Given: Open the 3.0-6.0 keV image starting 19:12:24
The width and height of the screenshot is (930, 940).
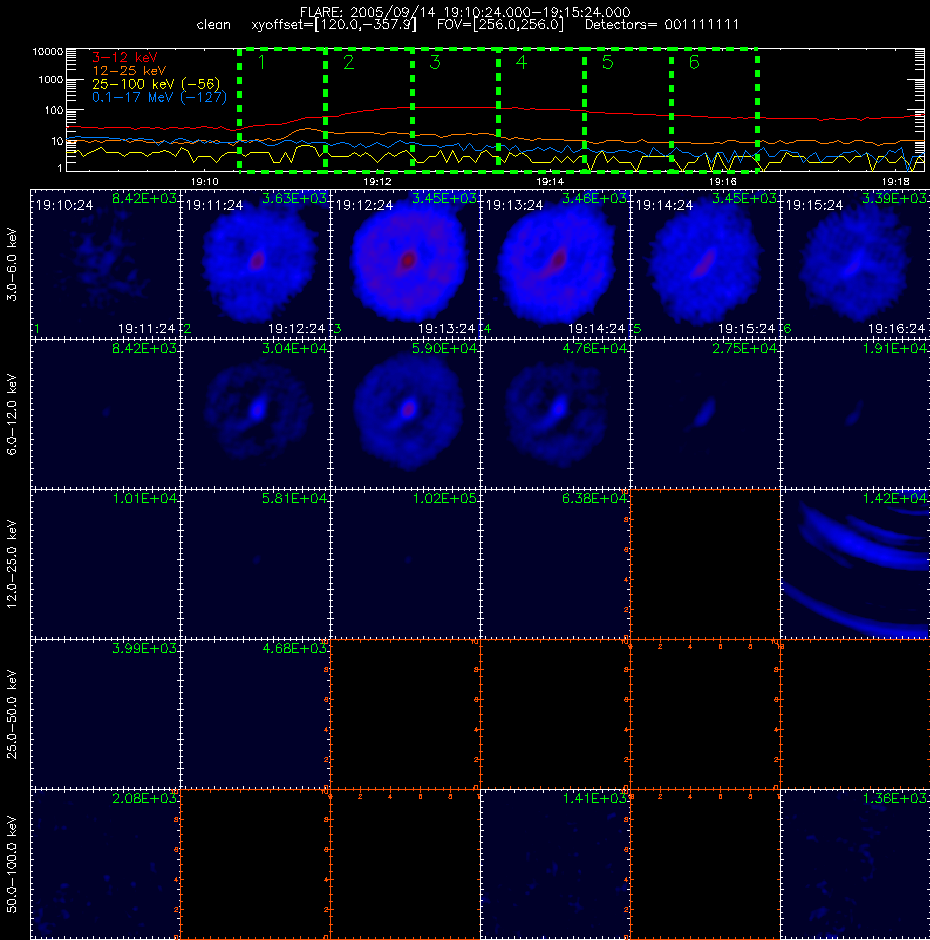Looking at the screenshot, I should (x=405, y=264).
